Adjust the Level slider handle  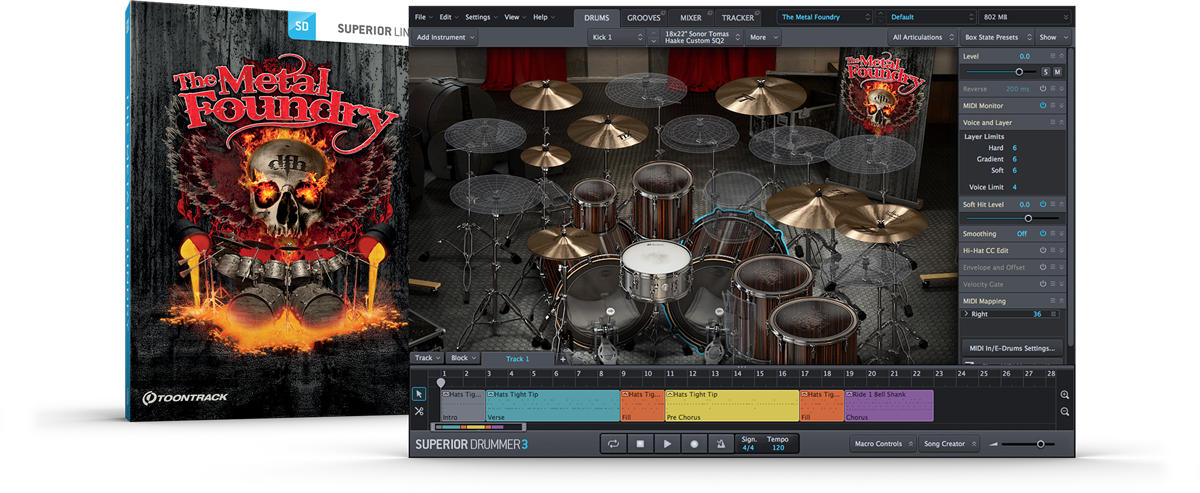click(x=1019, y=72)
